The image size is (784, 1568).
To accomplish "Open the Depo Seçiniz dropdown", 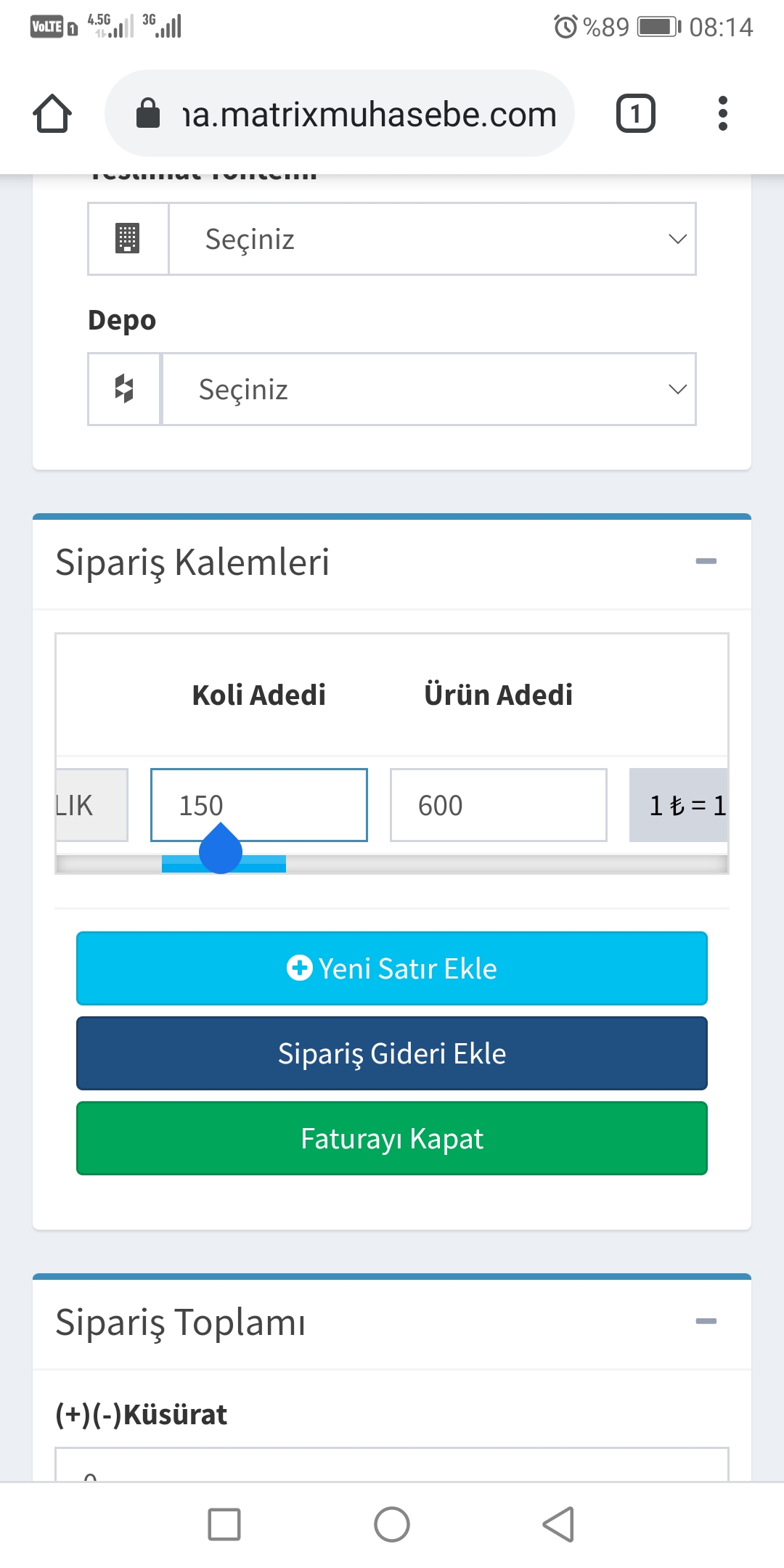I will (x=428, y=389).
